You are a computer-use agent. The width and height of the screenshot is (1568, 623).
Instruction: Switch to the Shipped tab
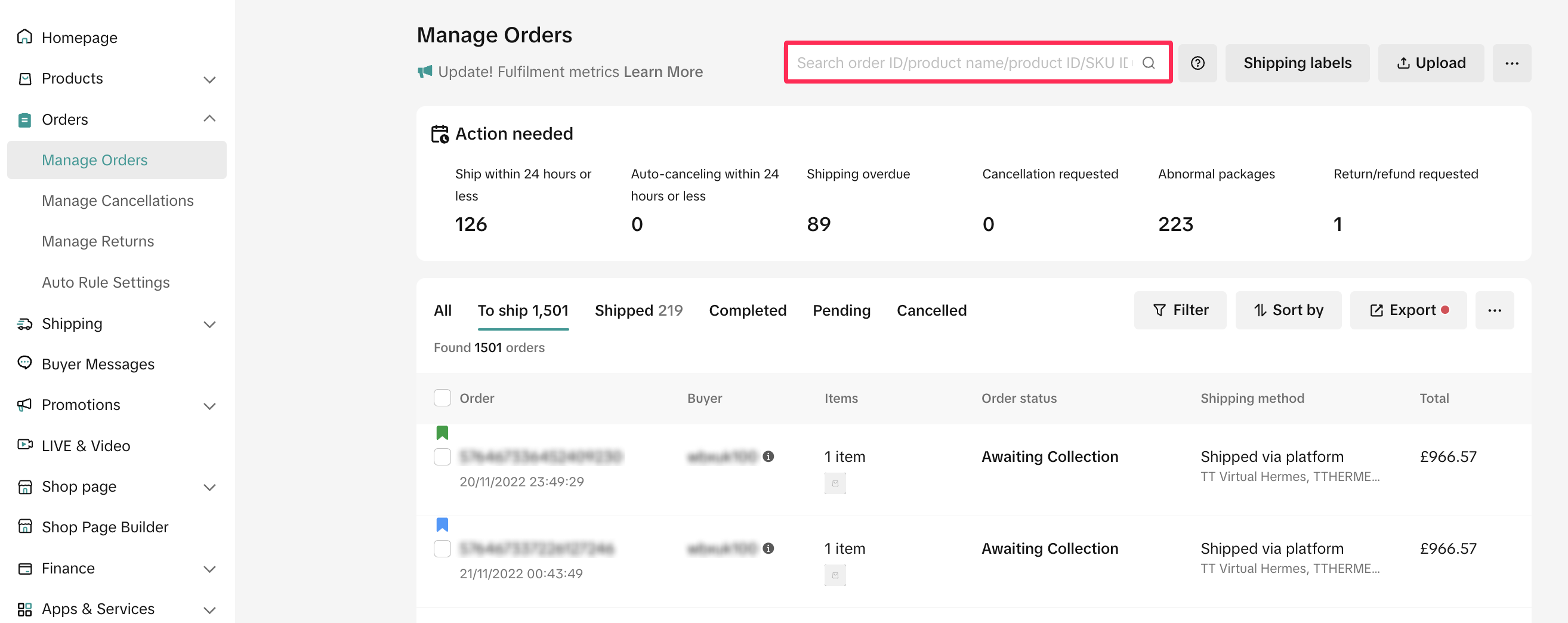638,310
